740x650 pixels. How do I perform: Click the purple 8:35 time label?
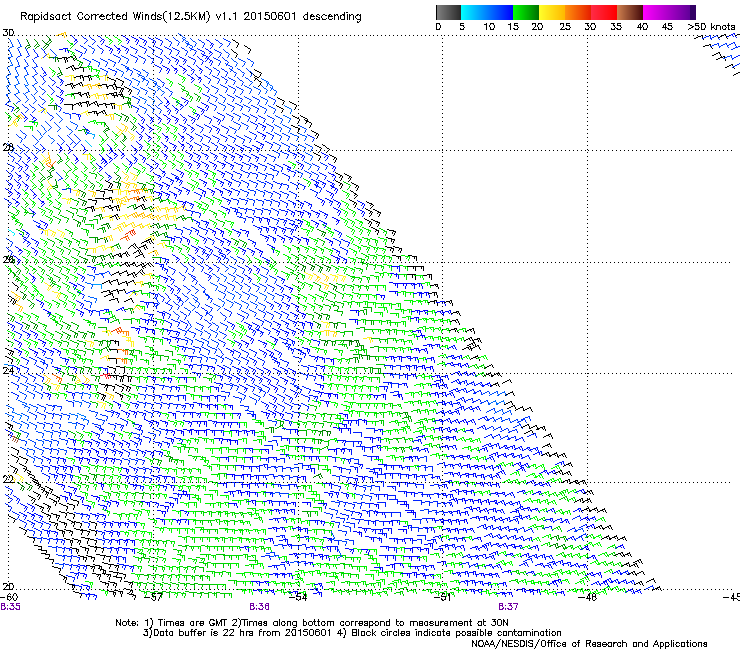pos(10,607)
